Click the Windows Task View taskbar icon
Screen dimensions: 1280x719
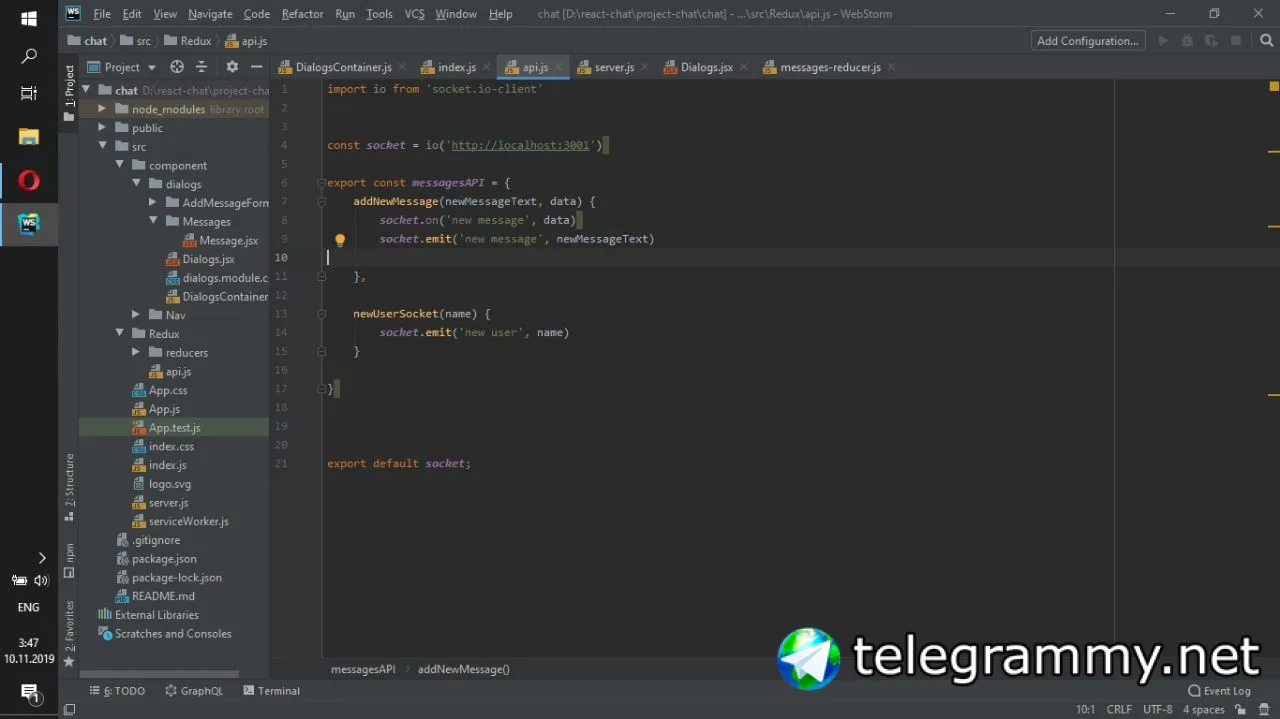tap(29, 93)
